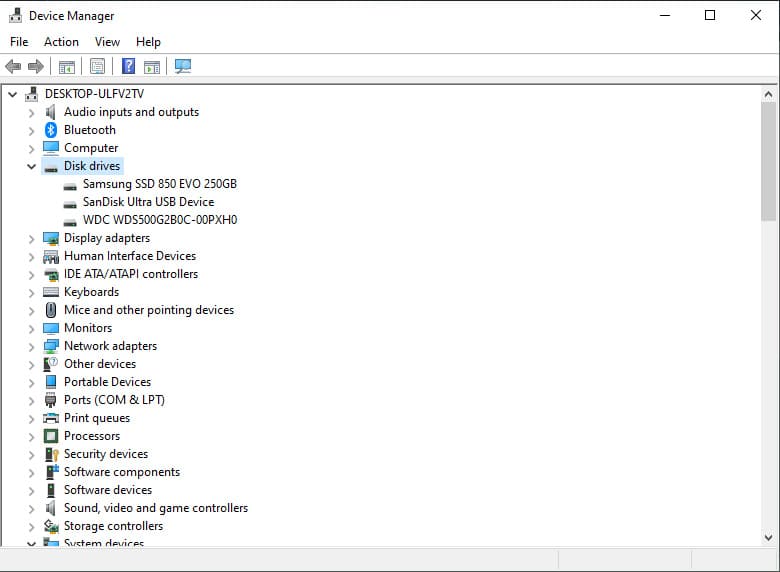Expand the Network adapters category
The image size is (780, 572).
tap(31, 347)
